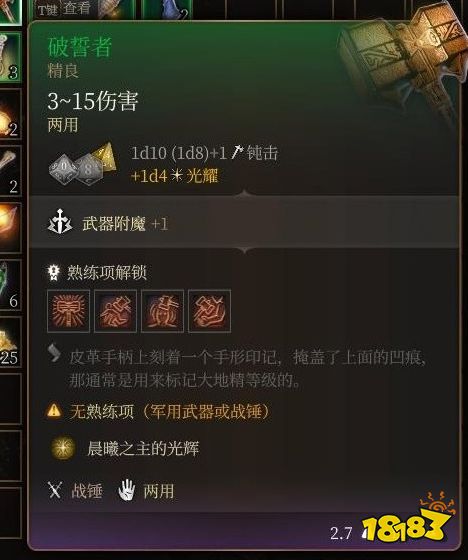Click the 2.7 weight value
Viewport: 468px width, 560px height.
tap(341, 534)
